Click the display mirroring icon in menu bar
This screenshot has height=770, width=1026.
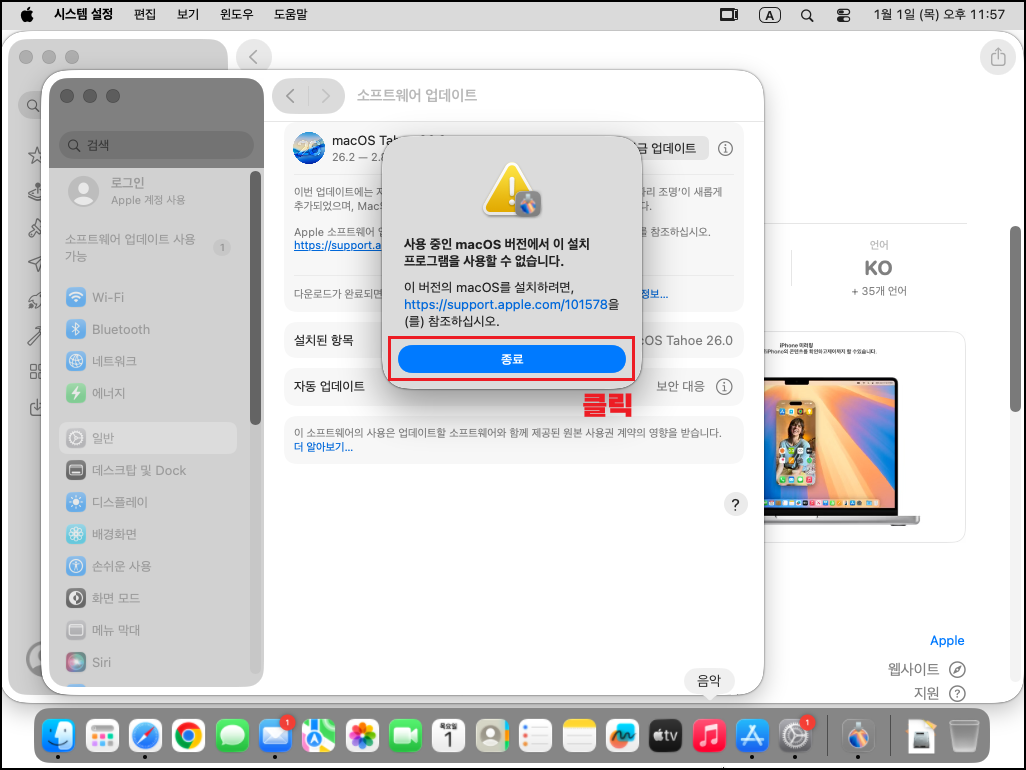point(729,14)
